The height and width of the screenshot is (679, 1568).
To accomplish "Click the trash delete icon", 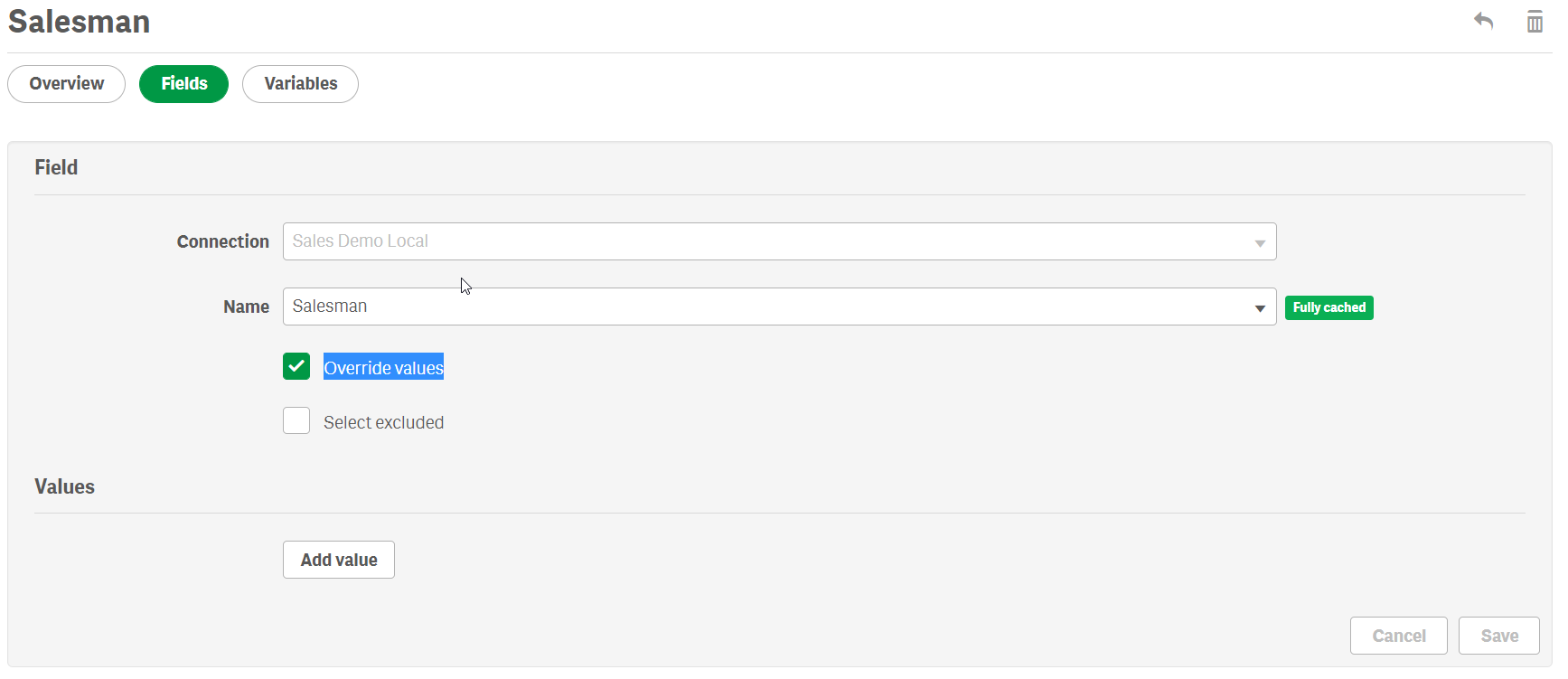I will (1535, 21).
